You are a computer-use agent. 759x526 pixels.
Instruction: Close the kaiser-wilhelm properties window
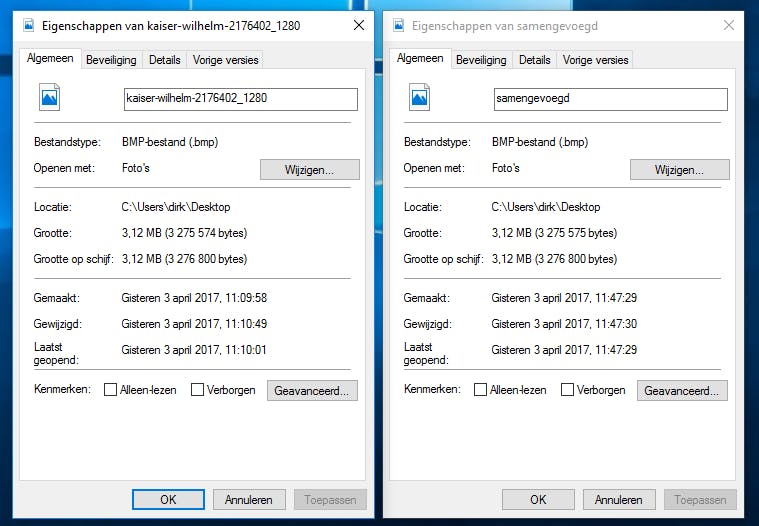(359, 25)
